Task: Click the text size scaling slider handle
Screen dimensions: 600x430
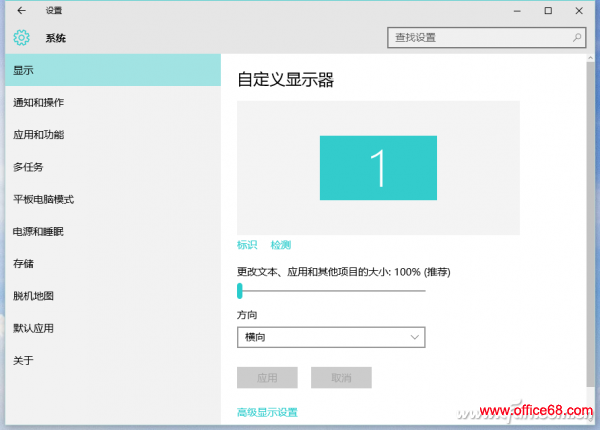Action: click(x=240, y=291)
